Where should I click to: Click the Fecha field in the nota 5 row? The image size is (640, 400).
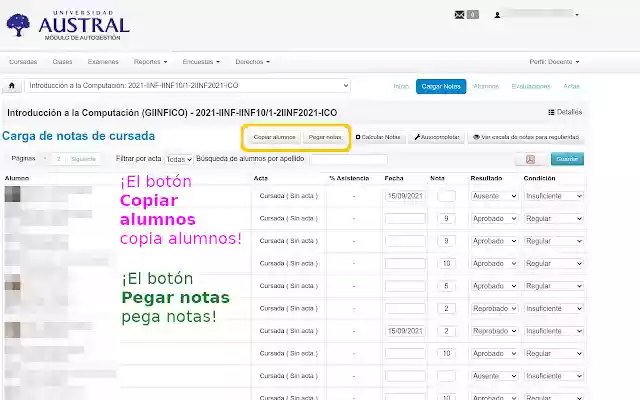405,286
